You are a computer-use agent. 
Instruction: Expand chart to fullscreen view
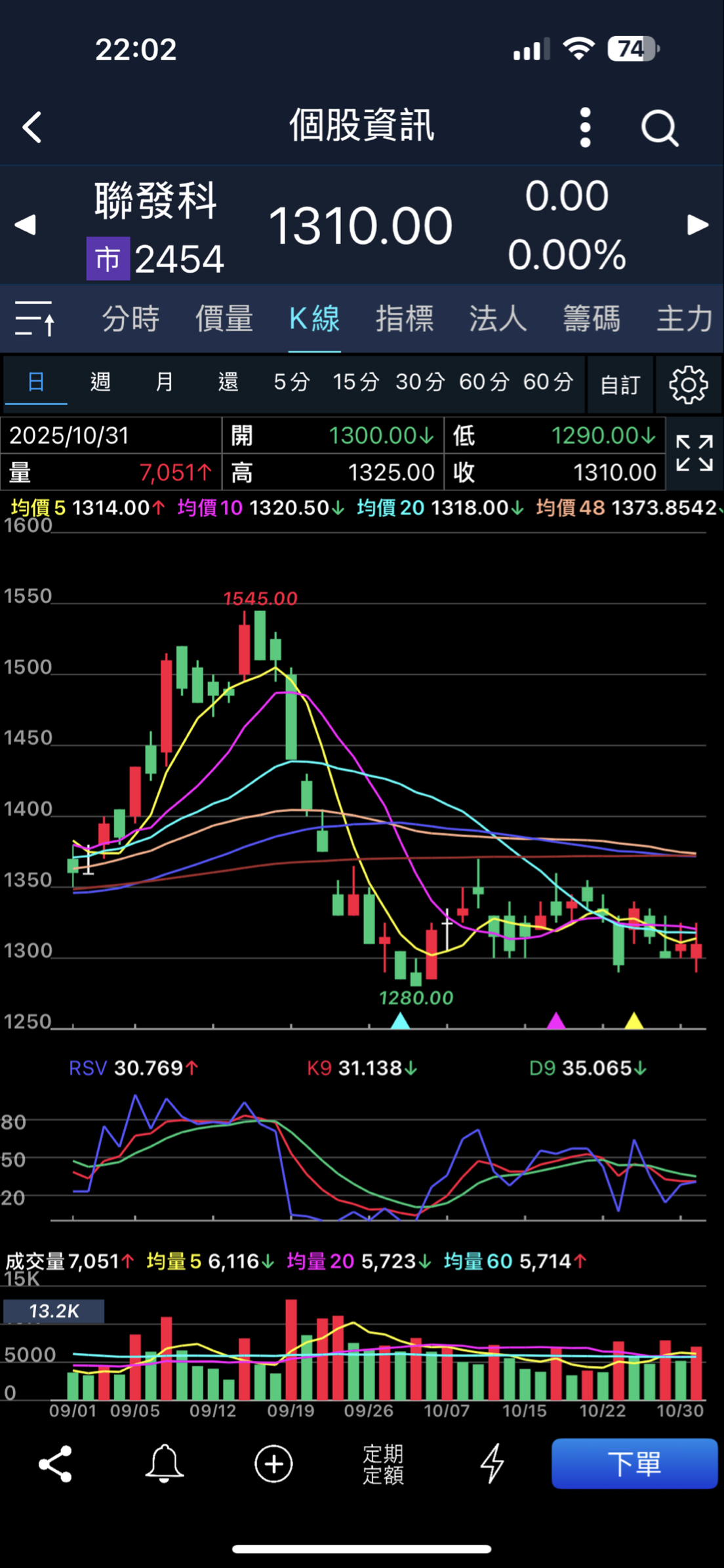[x=694, y=453]
